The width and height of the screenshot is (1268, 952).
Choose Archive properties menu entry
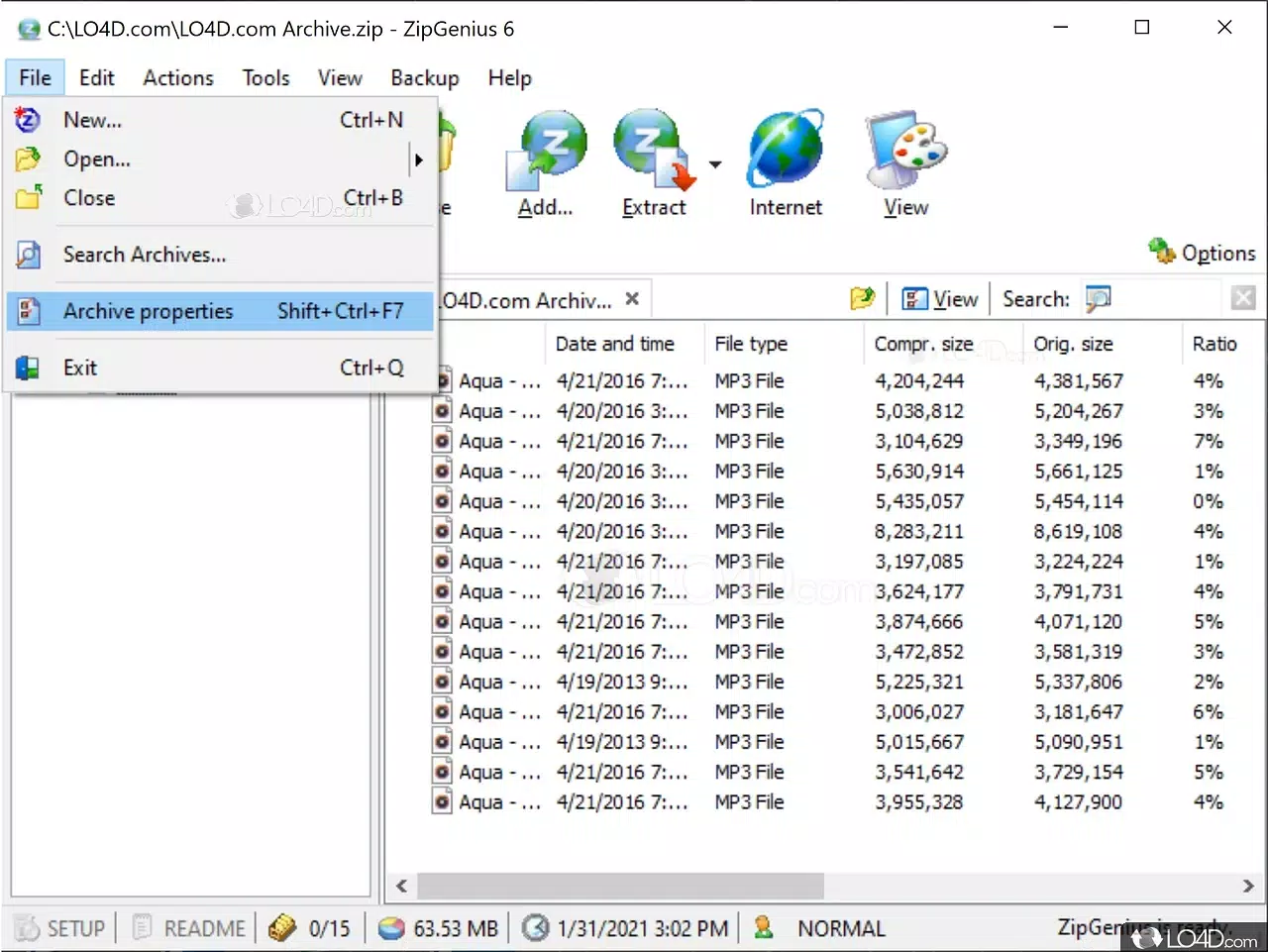[221, 311]
